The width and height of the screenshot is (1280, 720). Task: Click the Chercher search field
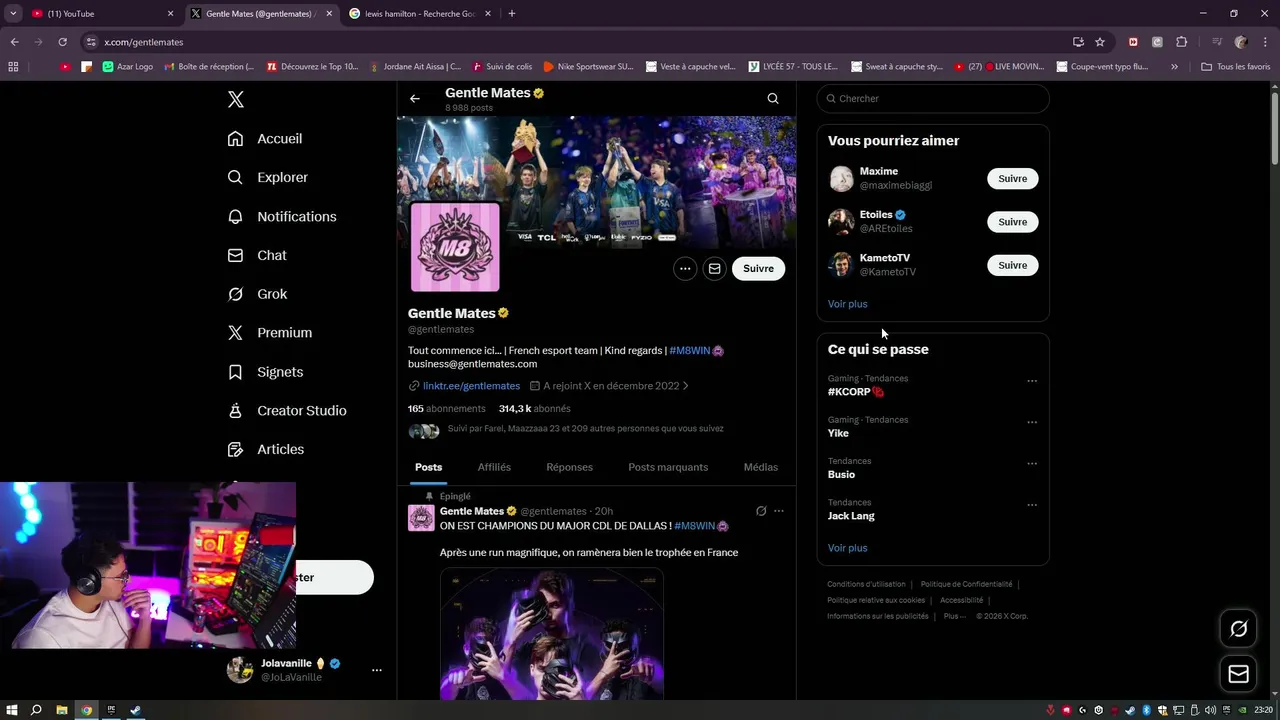(933, 99)
